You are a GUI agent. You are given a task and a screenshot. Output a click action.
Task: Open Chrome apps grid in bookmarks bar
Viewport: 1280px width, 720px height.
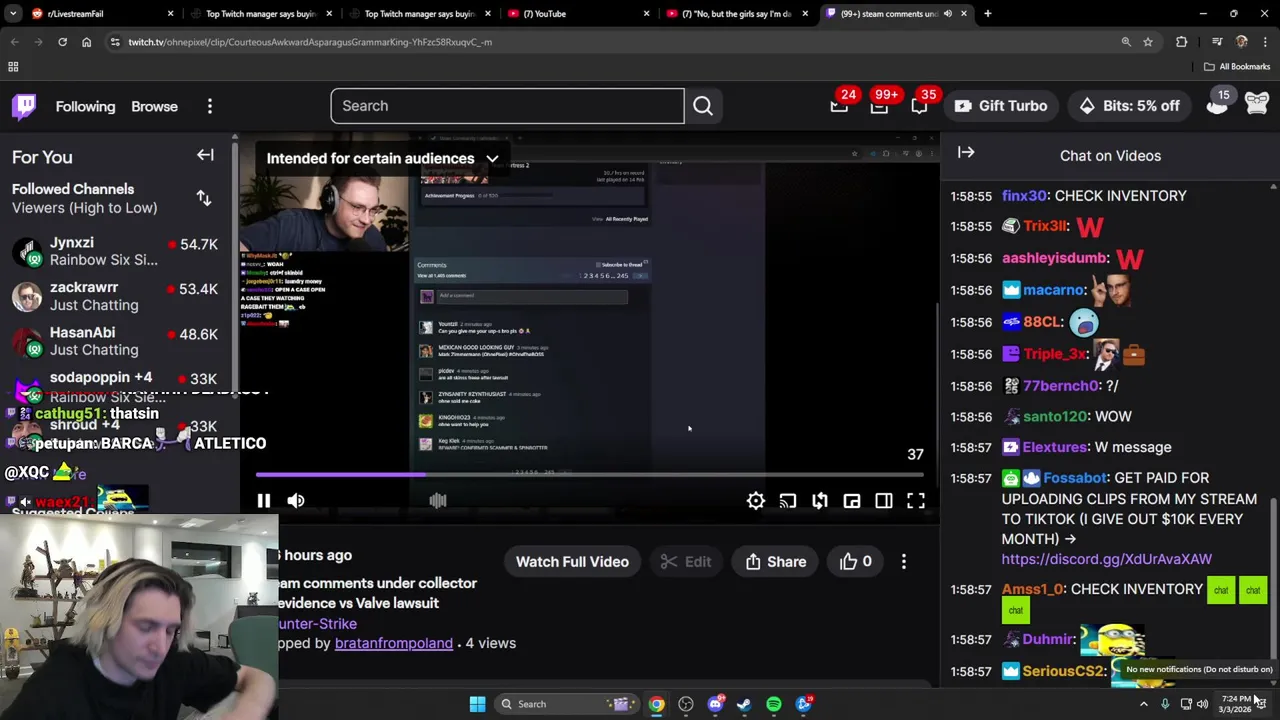13,67
